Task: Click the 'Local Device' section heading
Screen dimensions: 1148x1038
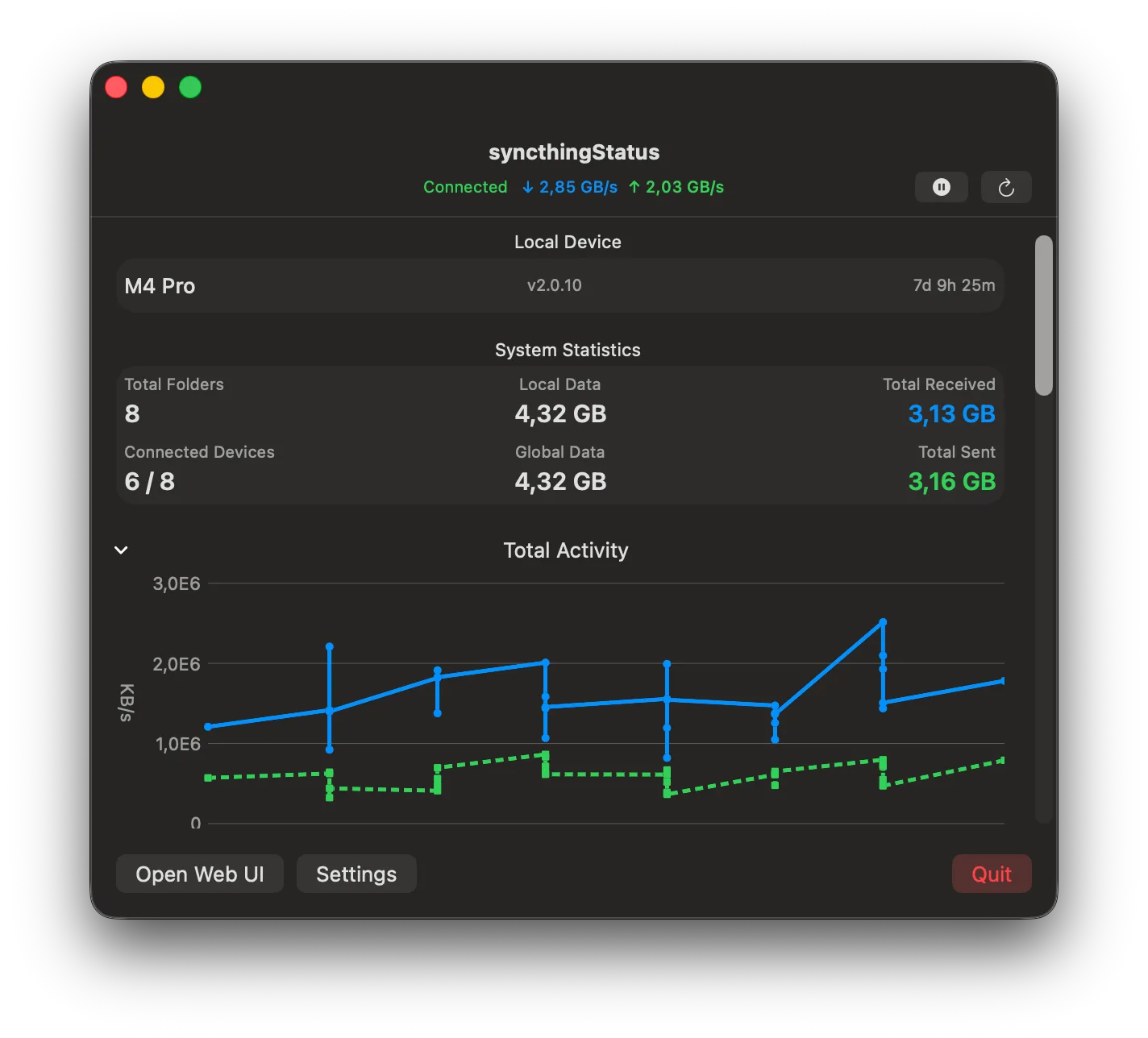Action: click(568, 242)
